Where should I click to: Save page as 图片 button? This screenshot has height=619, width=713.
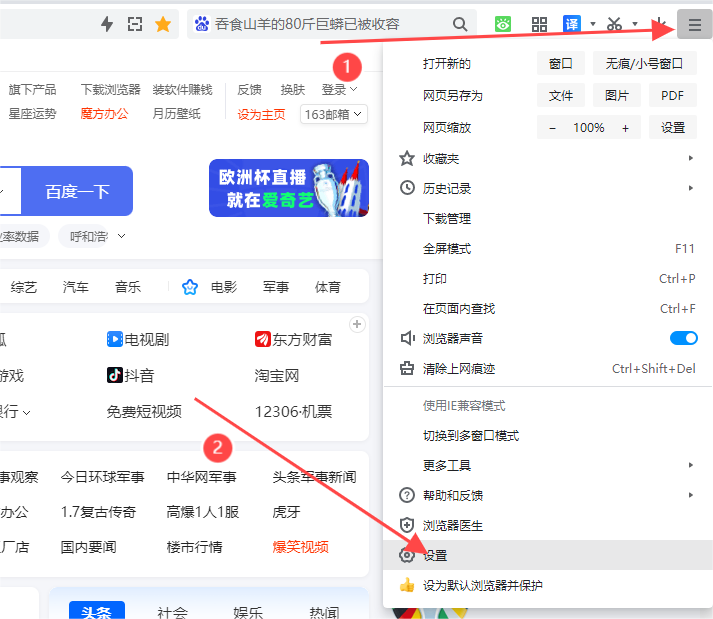point(617,95)
